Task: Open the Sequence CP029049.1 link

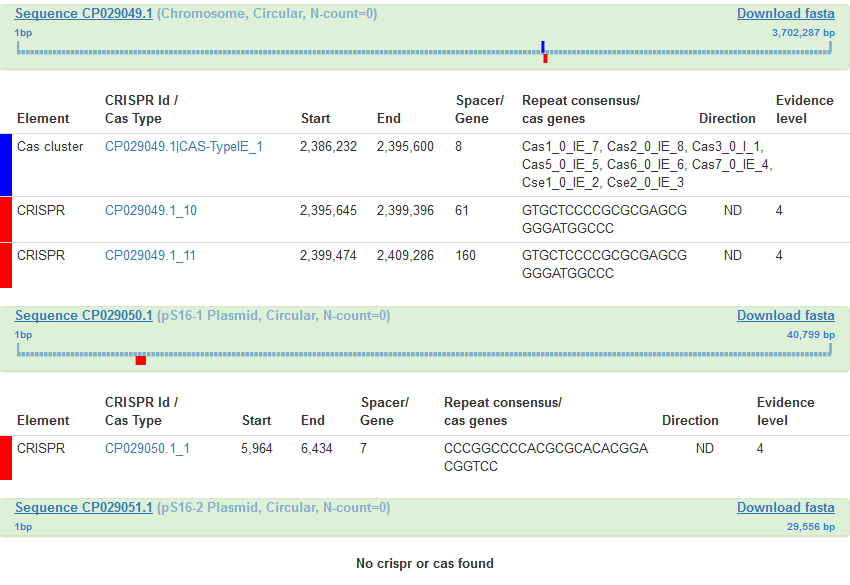Action: click(83, 14)
